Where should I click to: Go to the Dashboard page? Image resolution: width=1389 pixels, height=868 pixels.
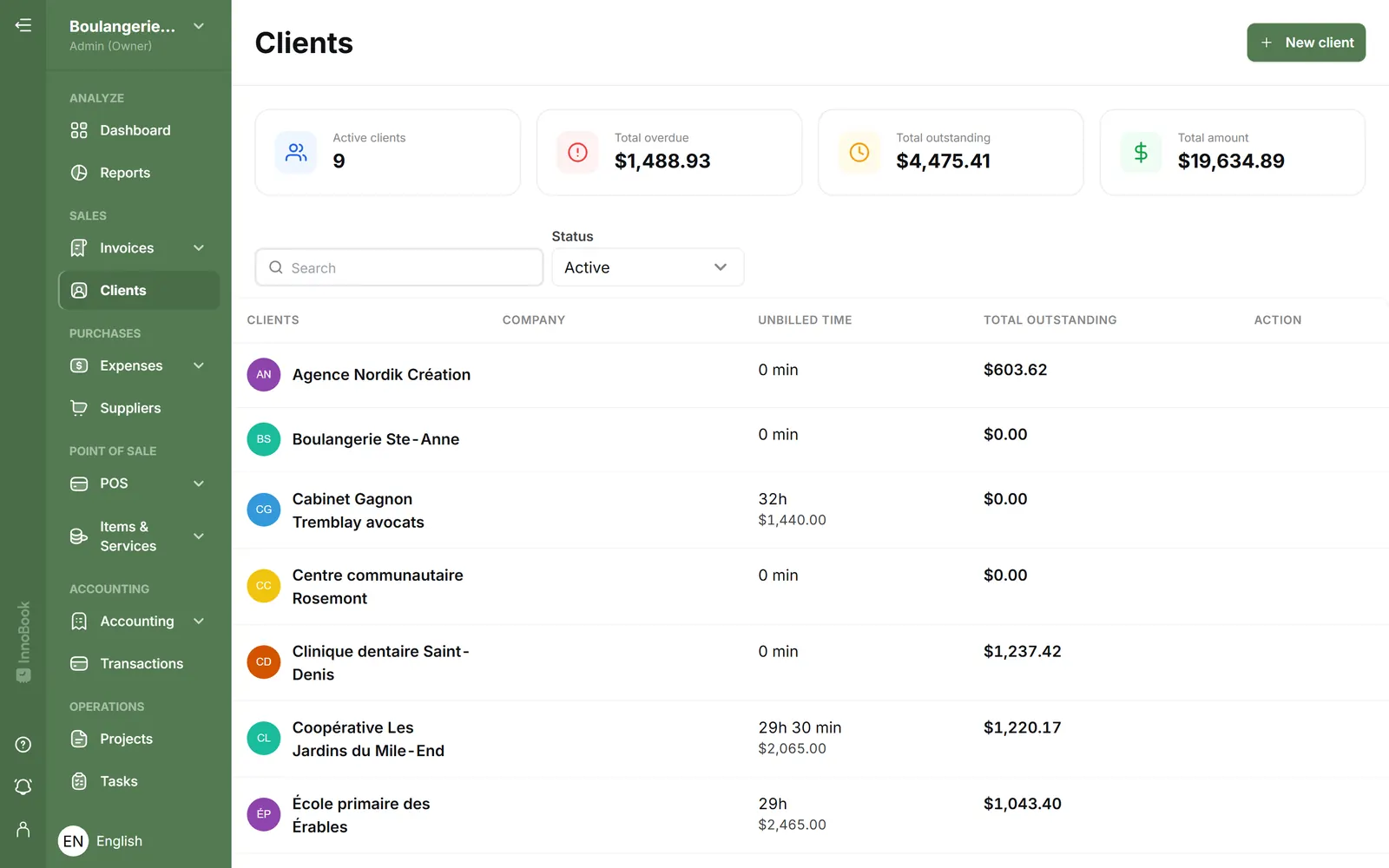click(x=139, y=130)
